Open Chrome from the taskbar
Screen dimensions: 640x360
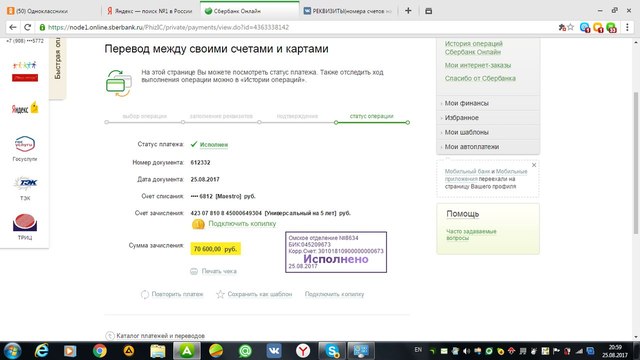point(100,351)
